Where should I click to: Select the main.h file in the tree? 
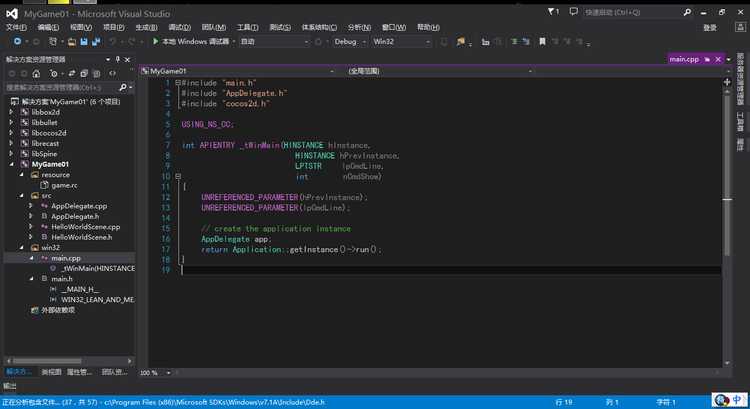coord(62,278)
